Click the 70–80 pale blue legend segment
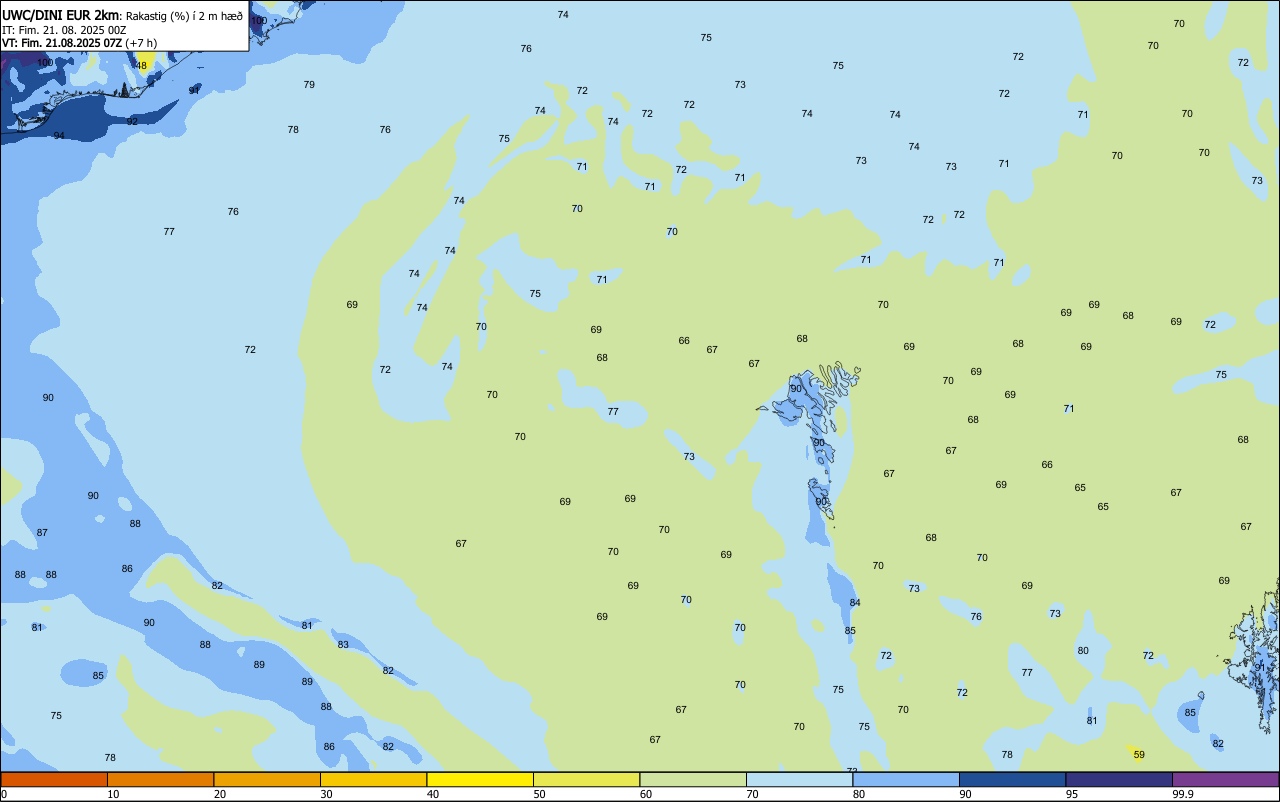 [x=799, y=779]
